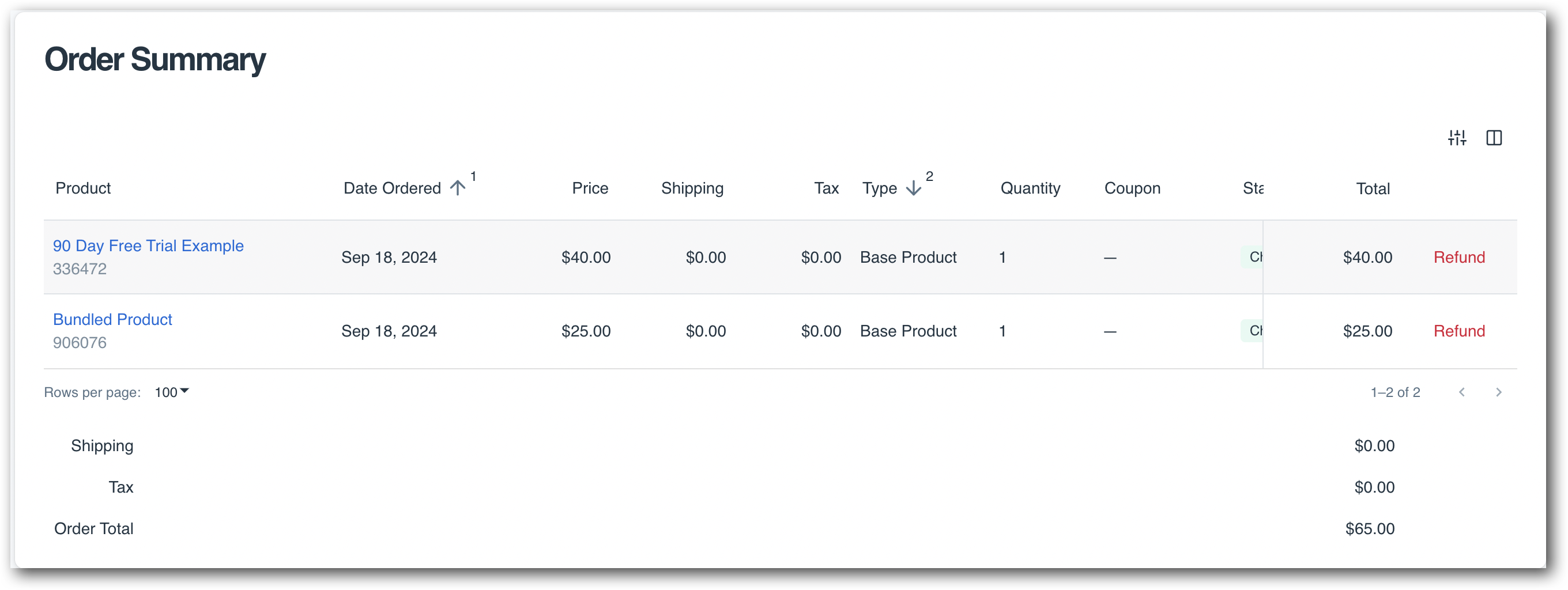
Task: Sort table by Product column header
Action: [x=84, y=188]
